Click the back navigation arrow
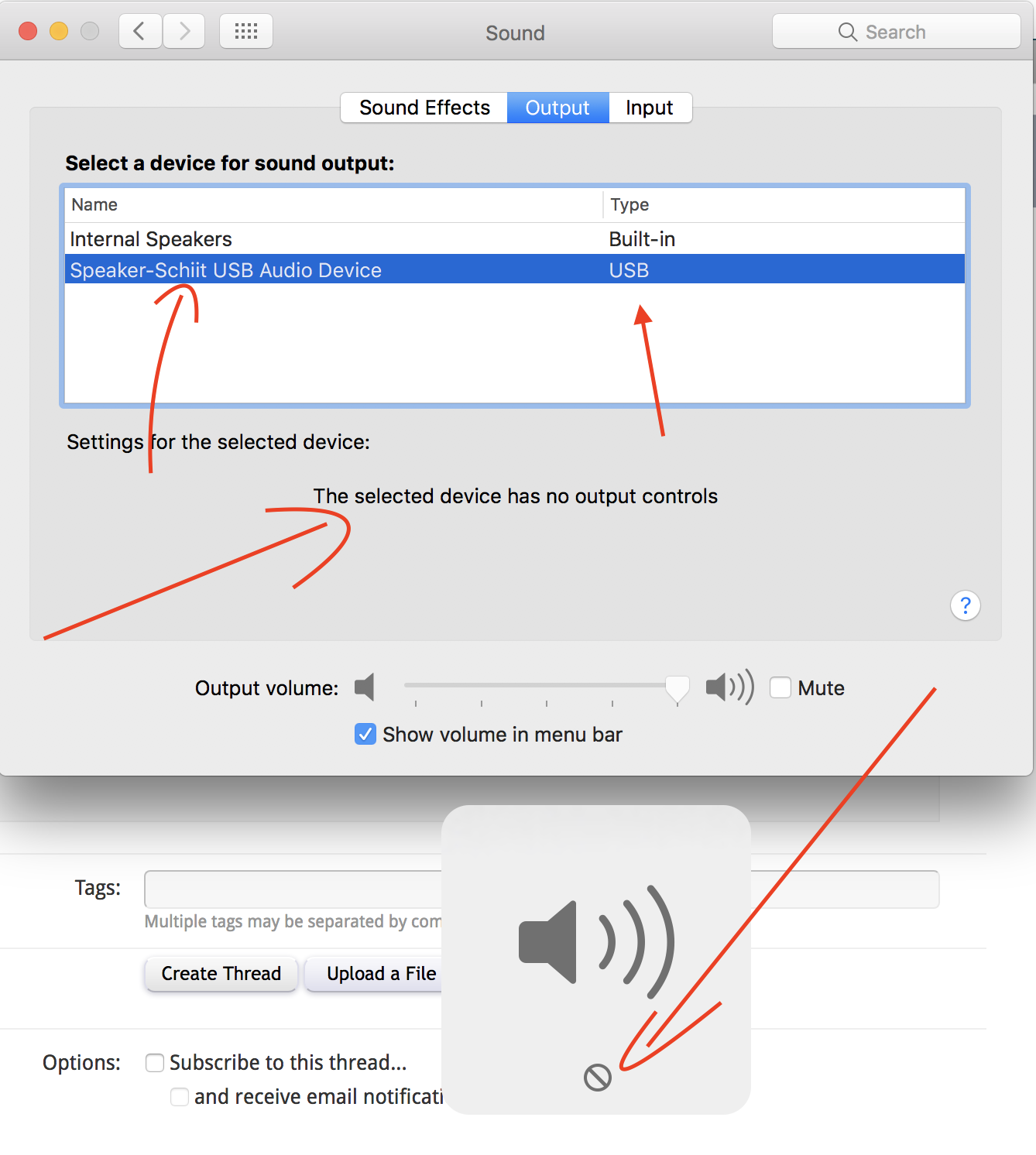The image size is (1036, 1155). (140, 32)
